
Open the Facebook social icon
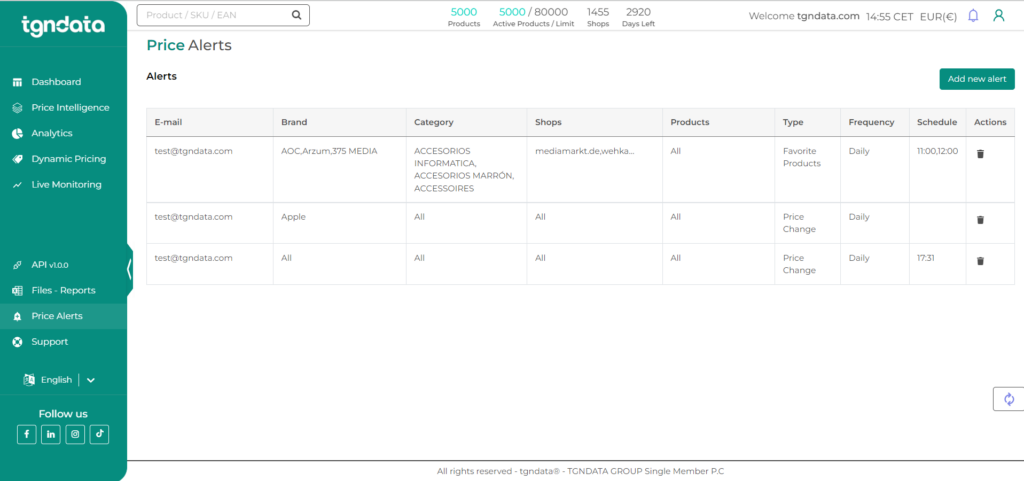(x=27, y=434)
